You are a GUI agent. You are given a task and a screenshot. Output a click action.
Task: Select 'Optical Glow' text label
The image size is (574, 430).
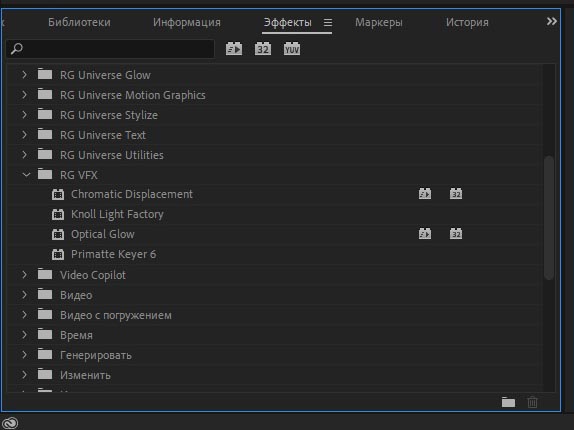103,234
